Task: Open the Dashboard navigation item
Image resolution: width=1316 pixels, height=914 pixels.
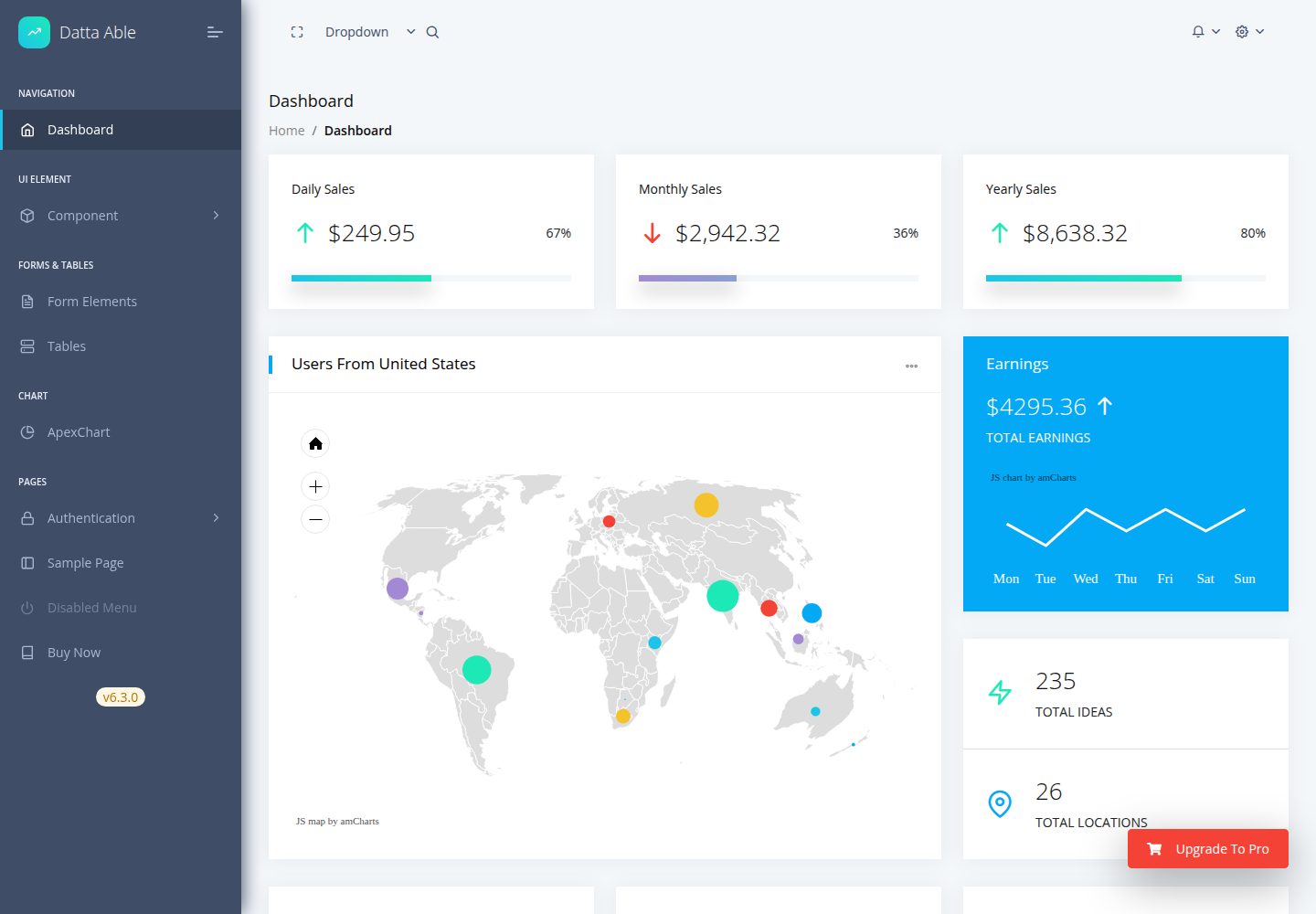Action: tap(121, 130)
